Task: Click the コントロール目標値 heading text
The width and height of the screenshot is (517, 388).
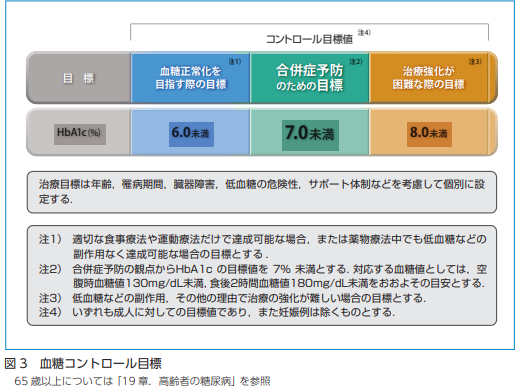Action: [309, 39]
